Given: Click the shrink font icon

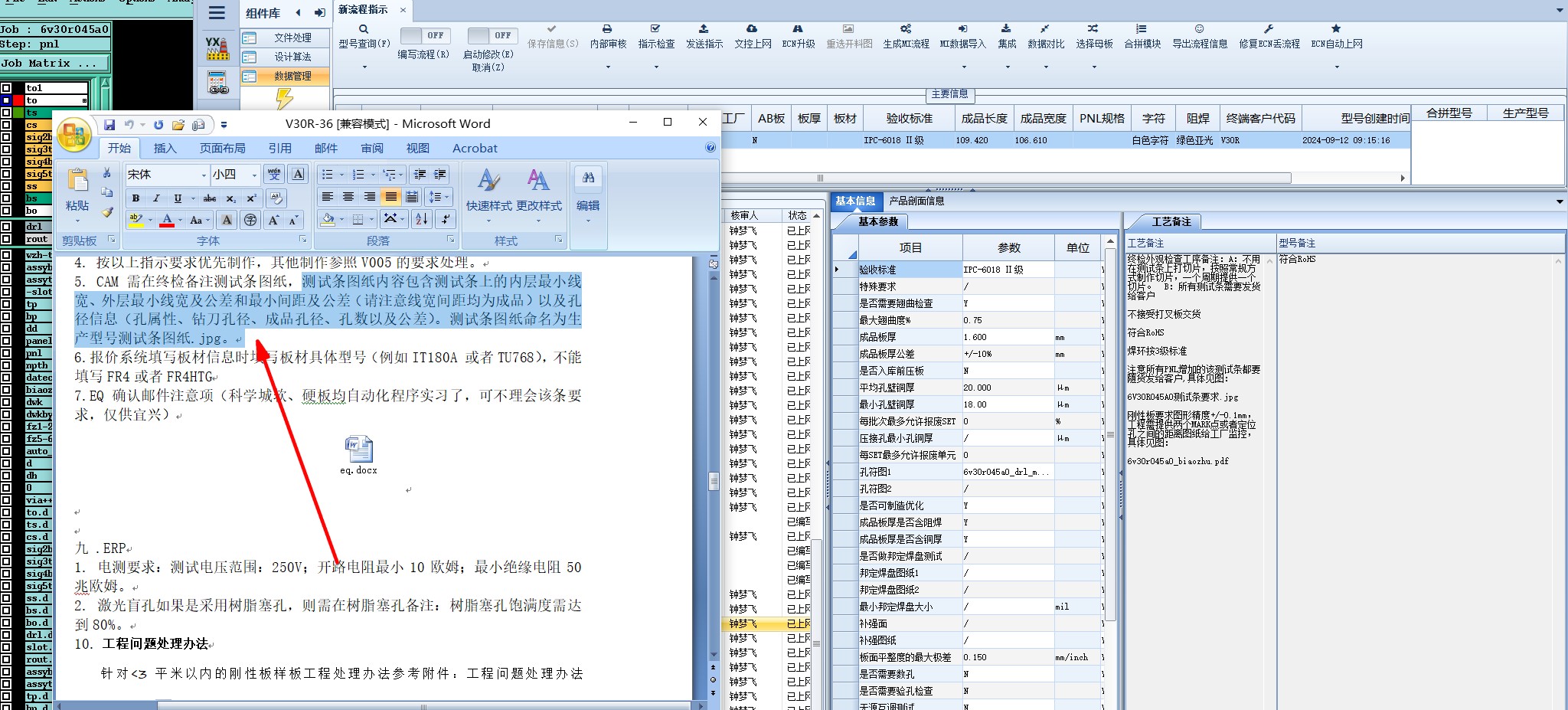Looking at the screenshot, I should tap(293, 221).
